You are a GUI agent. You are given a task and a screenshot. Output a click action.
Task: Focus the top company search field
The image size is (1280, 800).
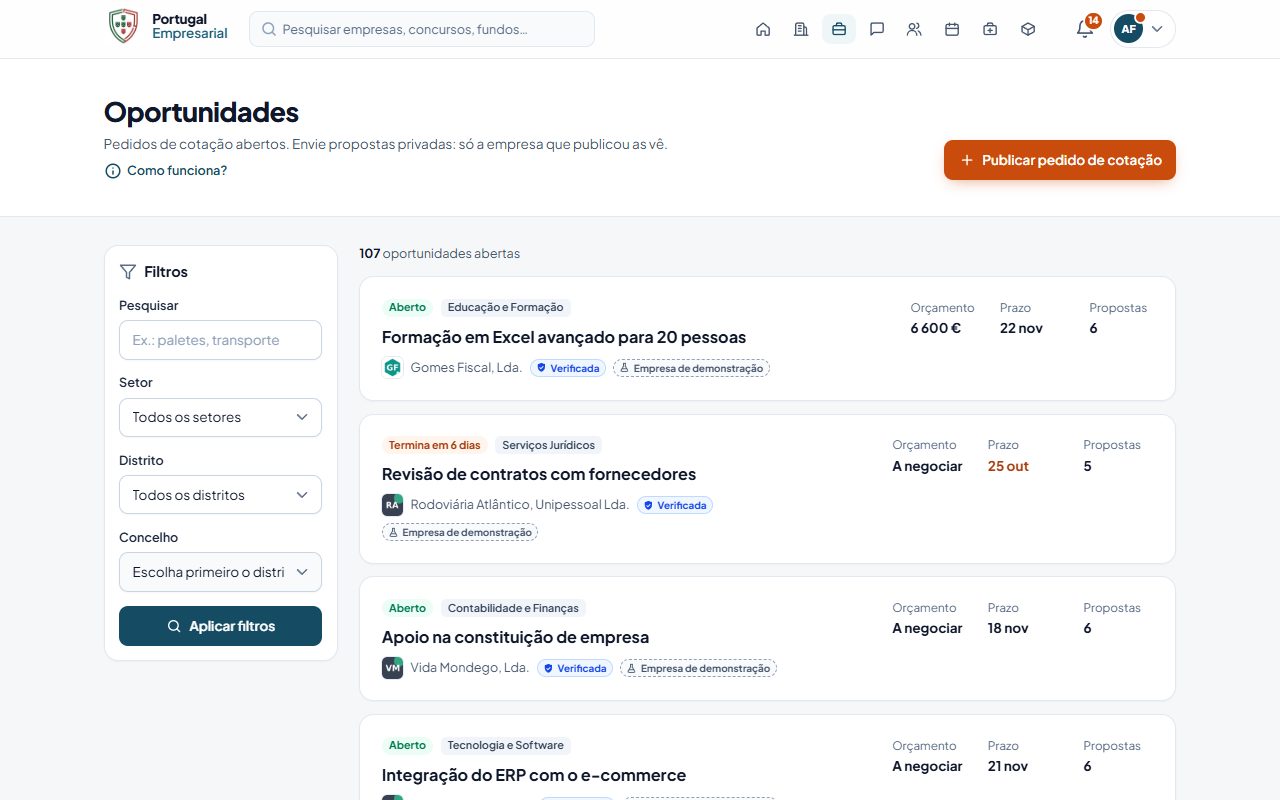[x=422, y=29]
